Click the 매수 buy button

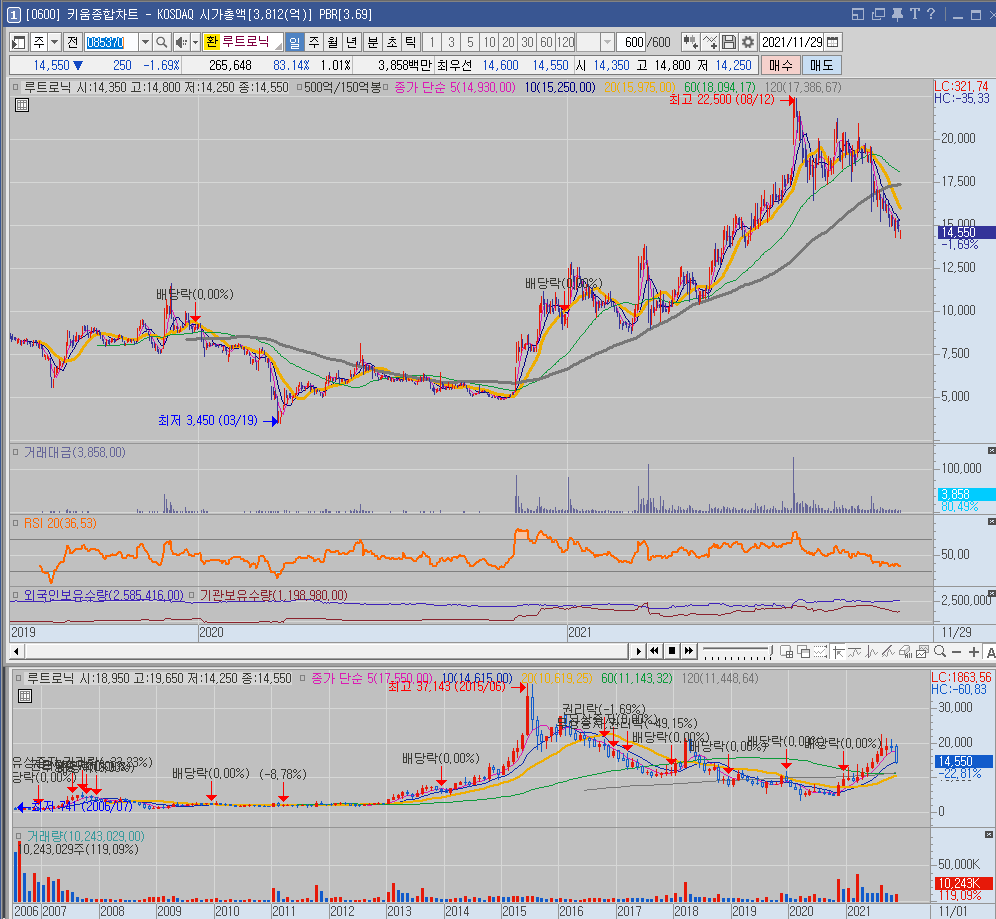(781, 65)
